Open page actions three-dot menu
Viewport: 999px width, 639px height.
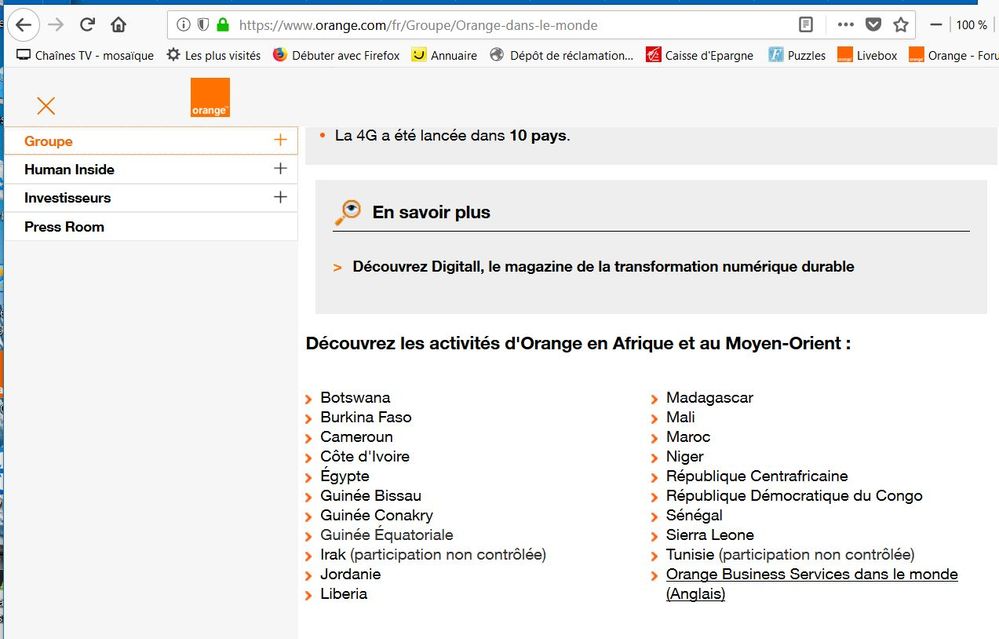(846, 25)
